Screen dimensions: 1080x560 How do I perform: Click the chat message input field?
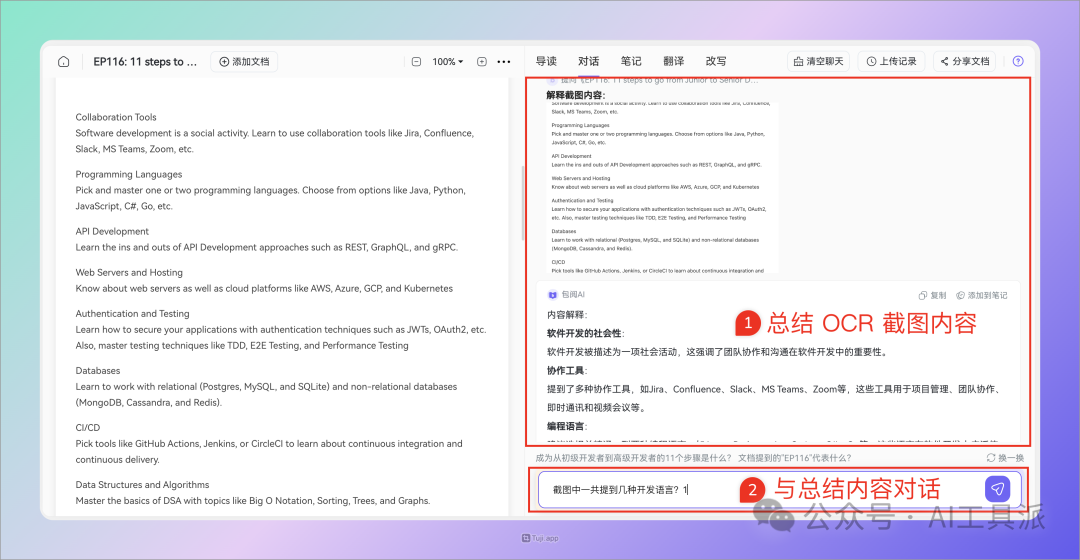pos(640,490)
